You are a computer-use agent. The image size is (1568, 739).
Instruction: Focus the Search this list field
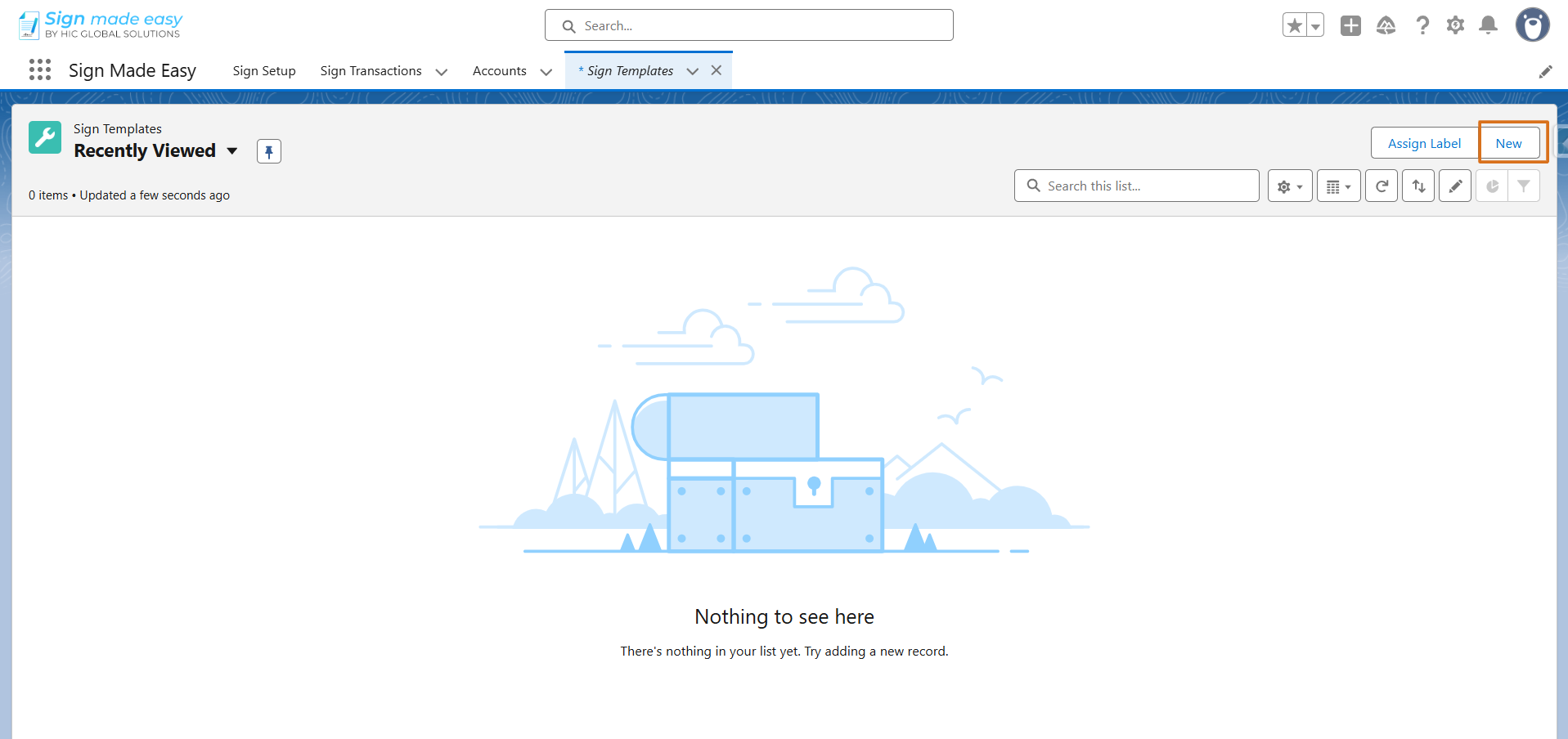(x=1137, y=186)
